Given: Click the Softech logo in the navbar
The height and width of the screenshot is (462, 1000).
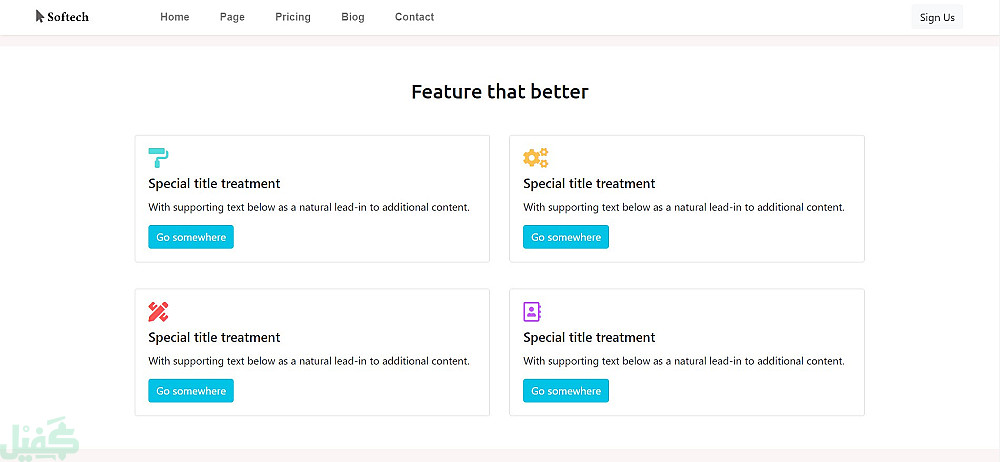Looking at the screenshot, I should tap(62, 16).
